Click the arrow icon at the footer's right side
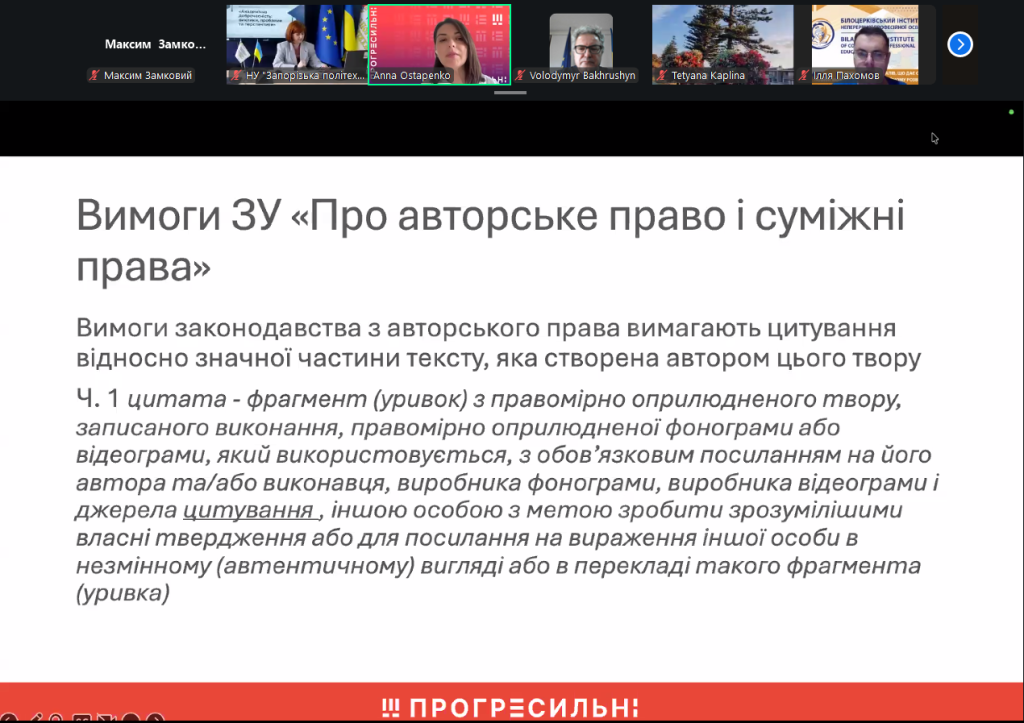The width and height of the screenshot is (1024, 723). 156,716
